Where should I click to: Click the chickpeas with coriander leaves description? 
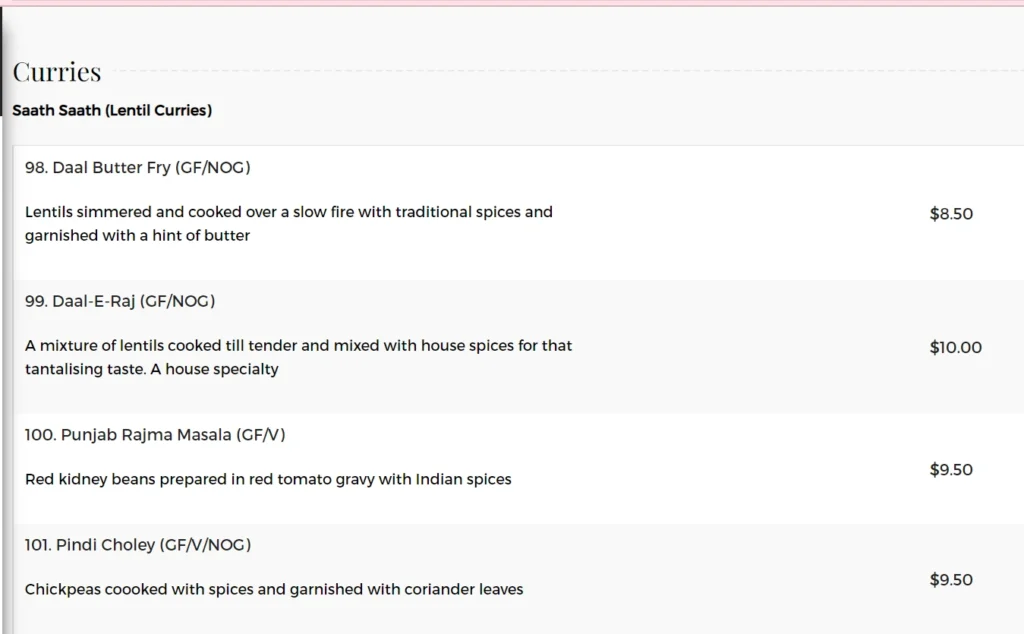point(274,590)
